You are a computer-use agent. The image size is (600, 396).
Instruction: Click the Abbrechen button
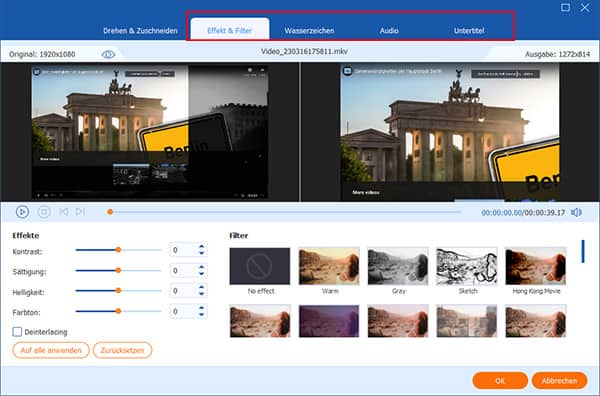coord(559,381)
